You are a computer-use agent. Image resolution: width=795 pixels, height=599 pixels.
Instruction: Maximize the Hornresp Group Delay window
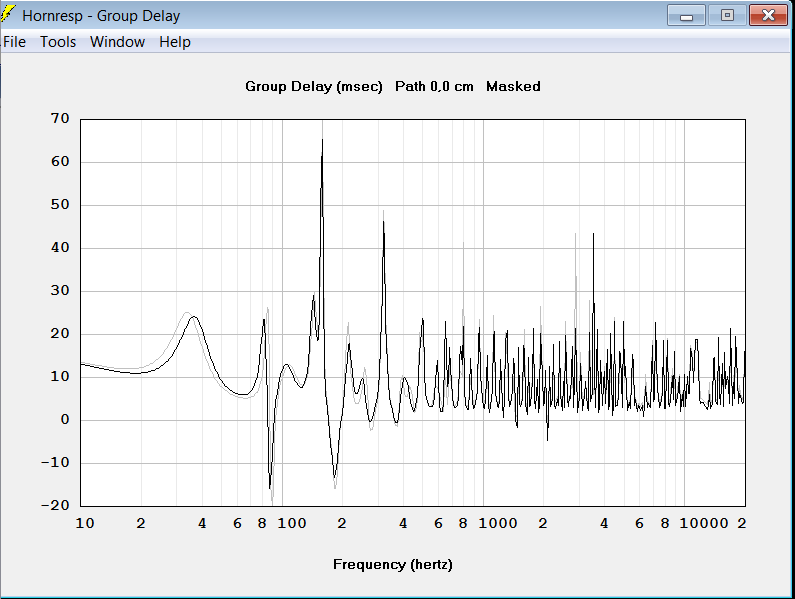click(727, 15)
